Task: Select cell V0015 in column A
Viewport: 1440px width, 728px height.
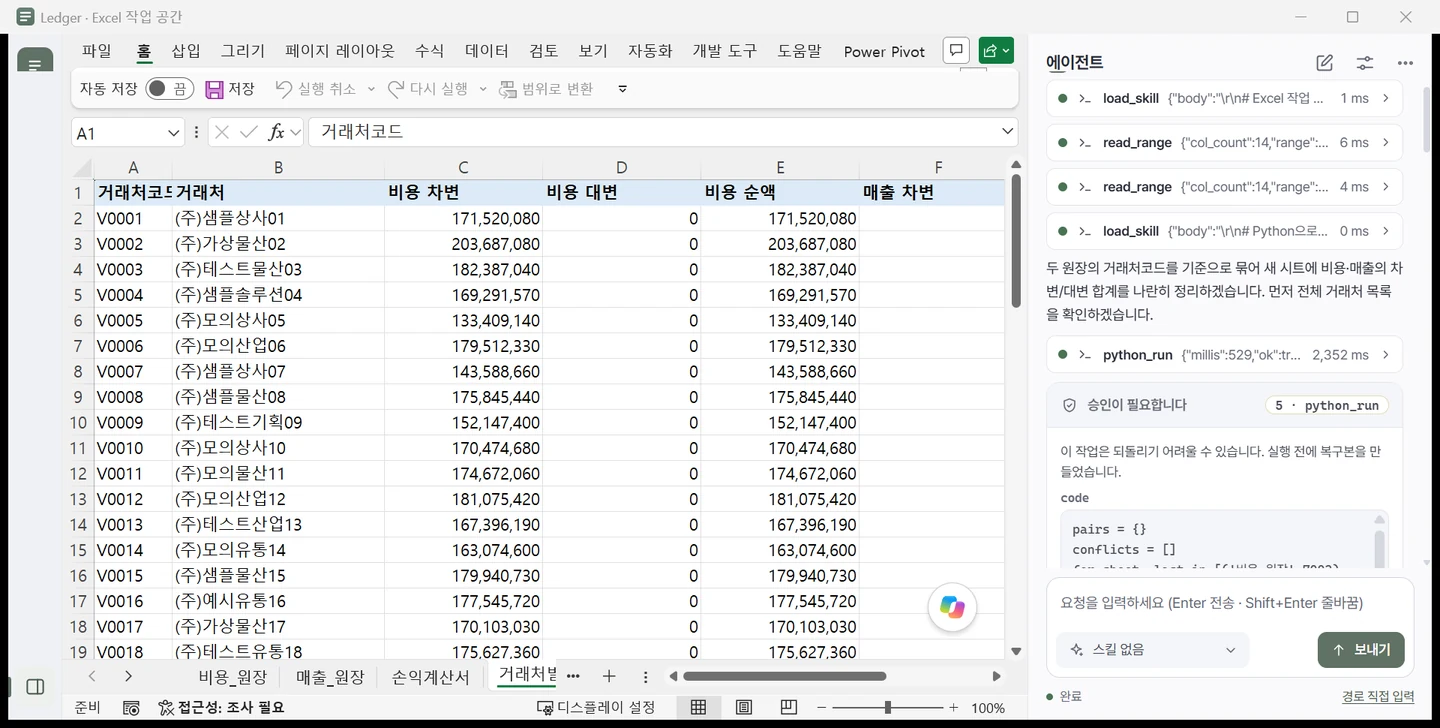Action: (133, 576)
